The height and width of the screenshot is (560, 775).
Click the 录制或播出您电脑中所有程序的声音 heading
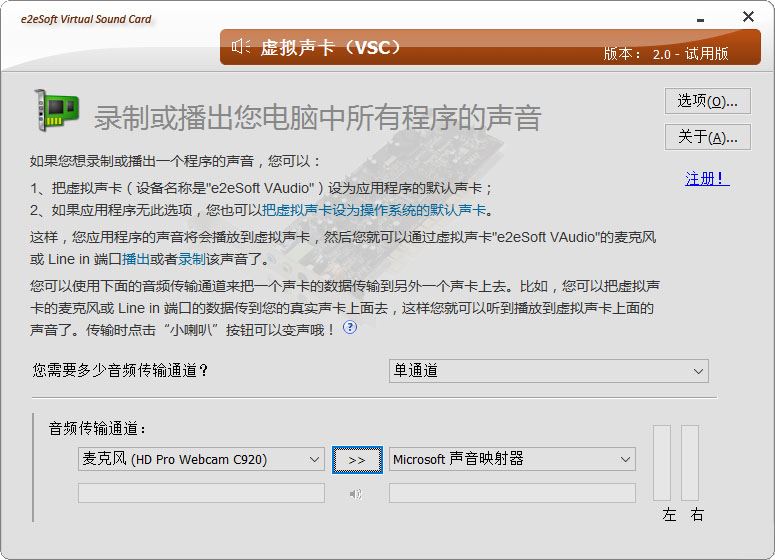point(317,118)
